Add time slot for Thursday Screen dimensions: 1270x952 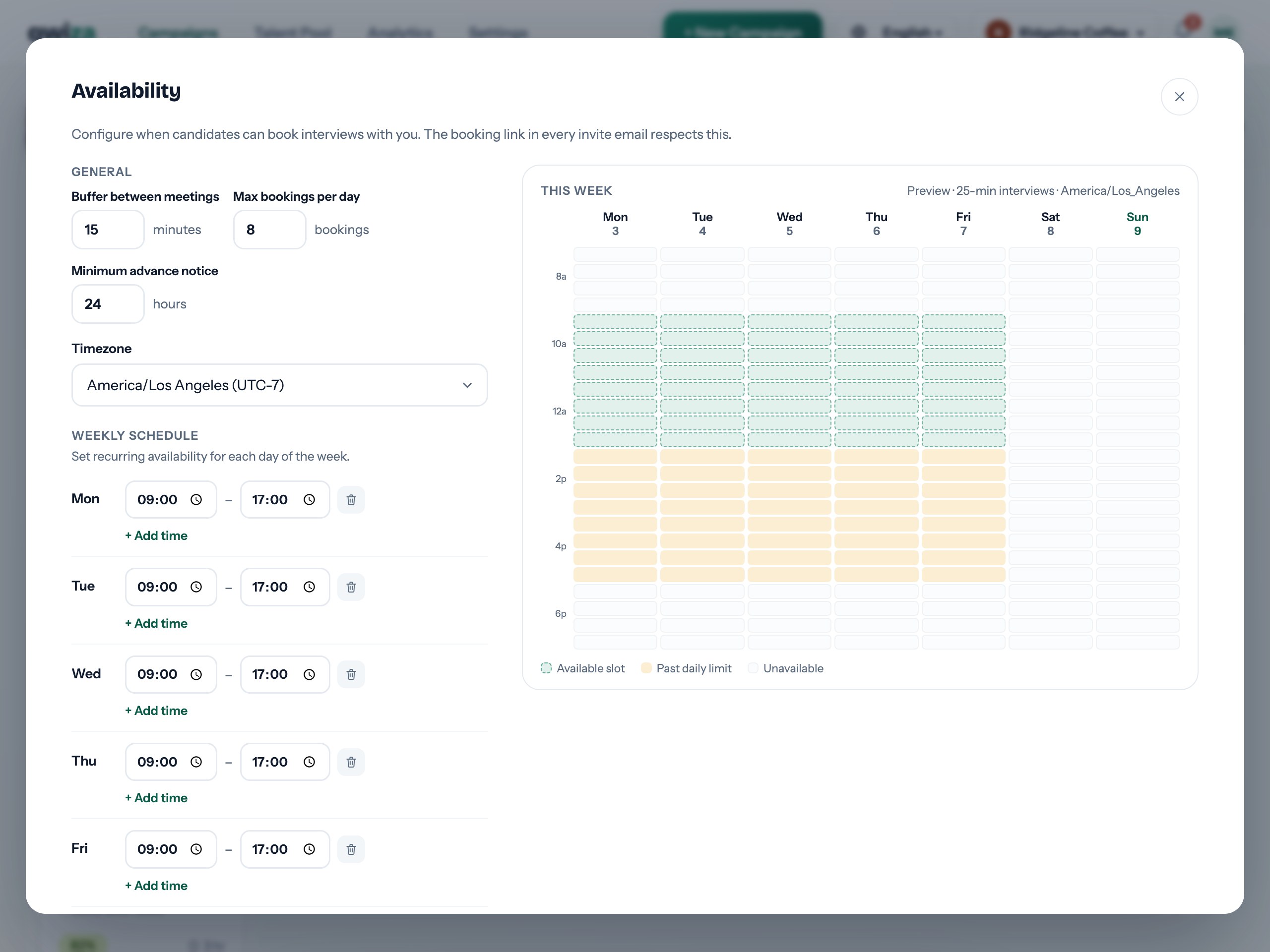tap(156, 798)
